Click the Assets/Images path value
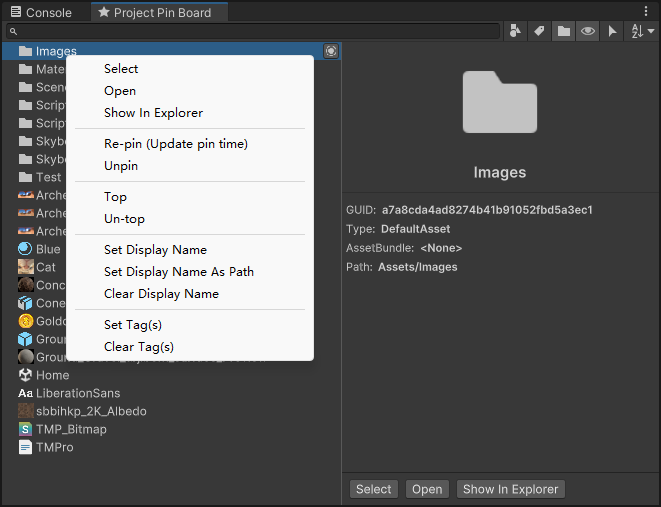Viewport: 661px width, 507px height. click(417, 267)
